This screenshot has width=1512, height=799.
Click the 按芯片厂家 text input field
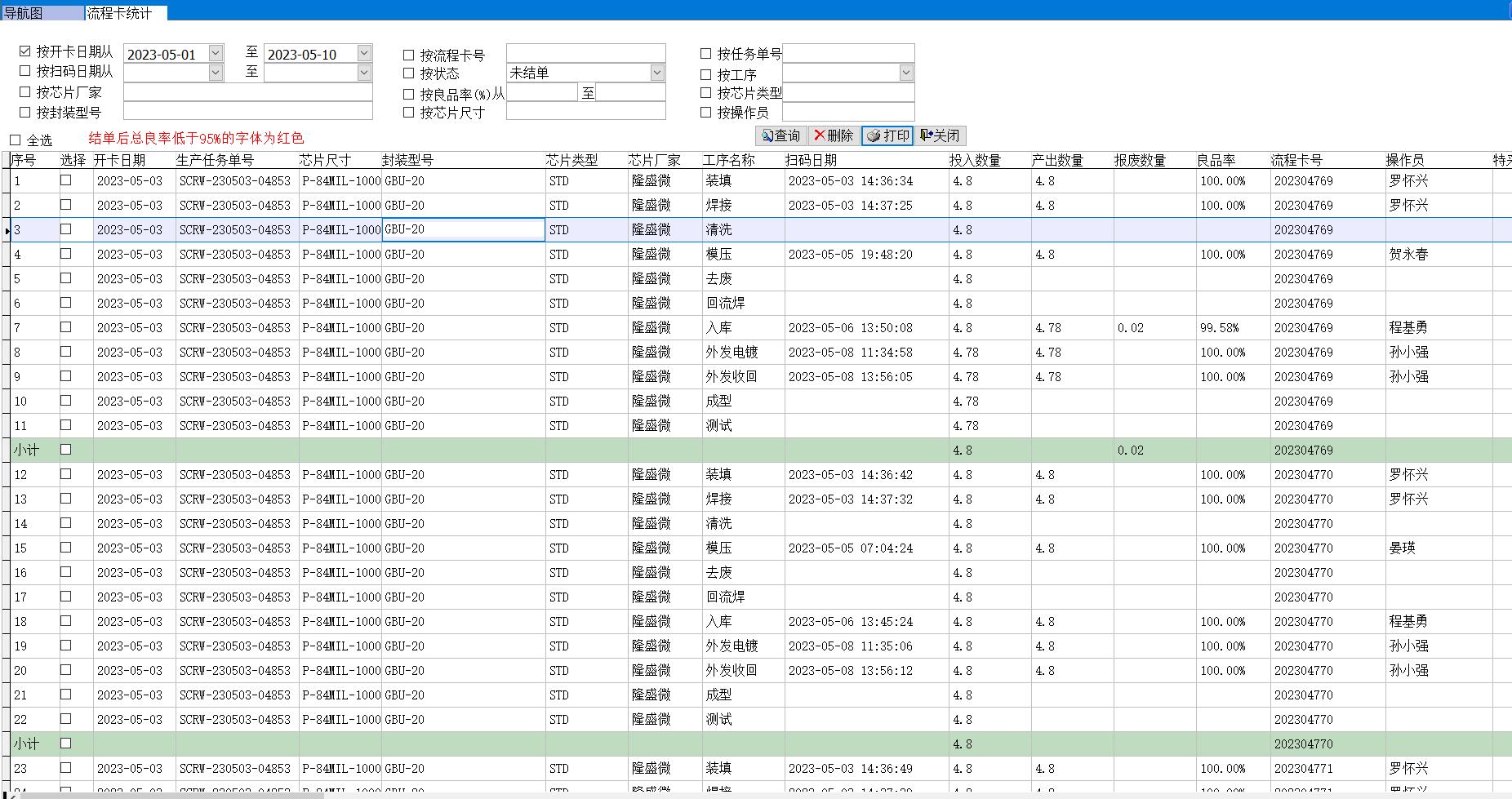(247, 92)
